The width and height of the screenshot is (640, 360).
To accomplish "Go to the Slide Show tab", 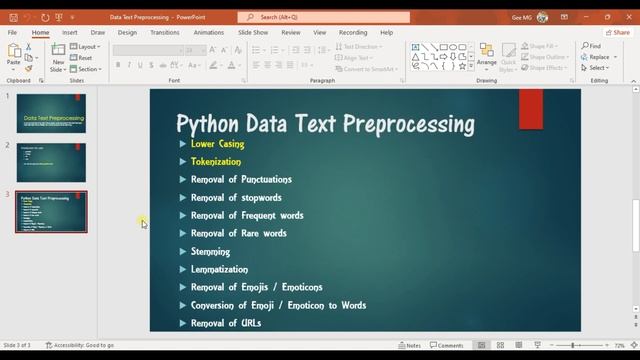I will [253, 32].
